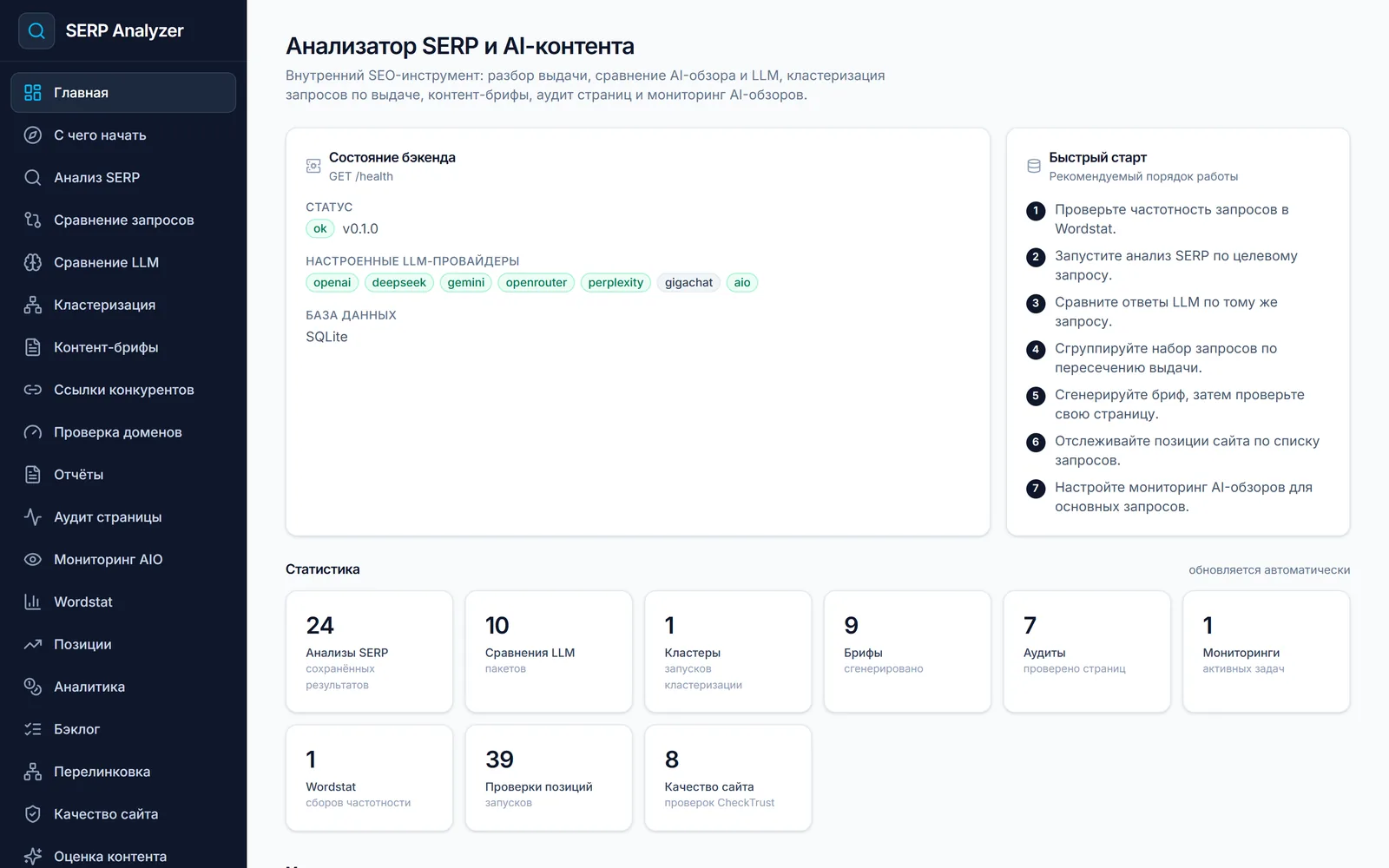Click the file icon beside Отчёты
This screenshot has width=1389, height=868.
pos(33,475)
